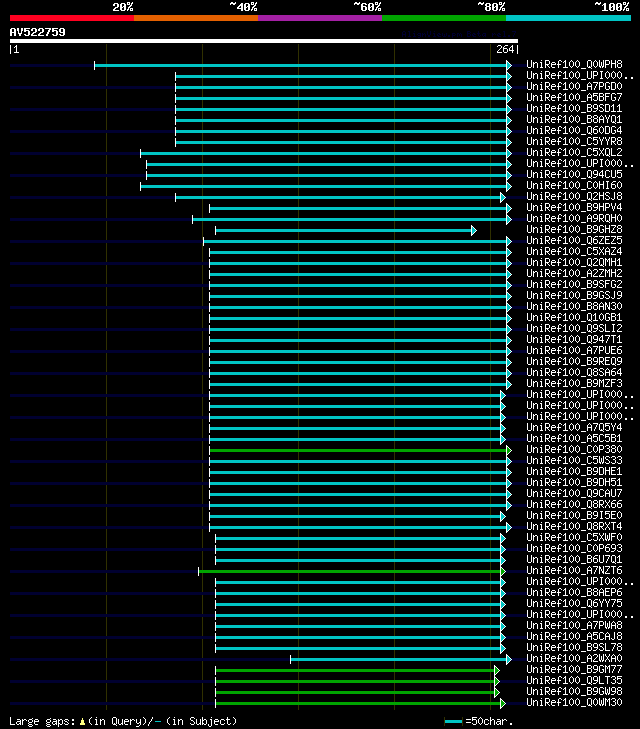The width and height of the screenshot is (640, 729).
Task: Click the UniRef100_C5XAZ4 label
Action: tap(574, 252)
